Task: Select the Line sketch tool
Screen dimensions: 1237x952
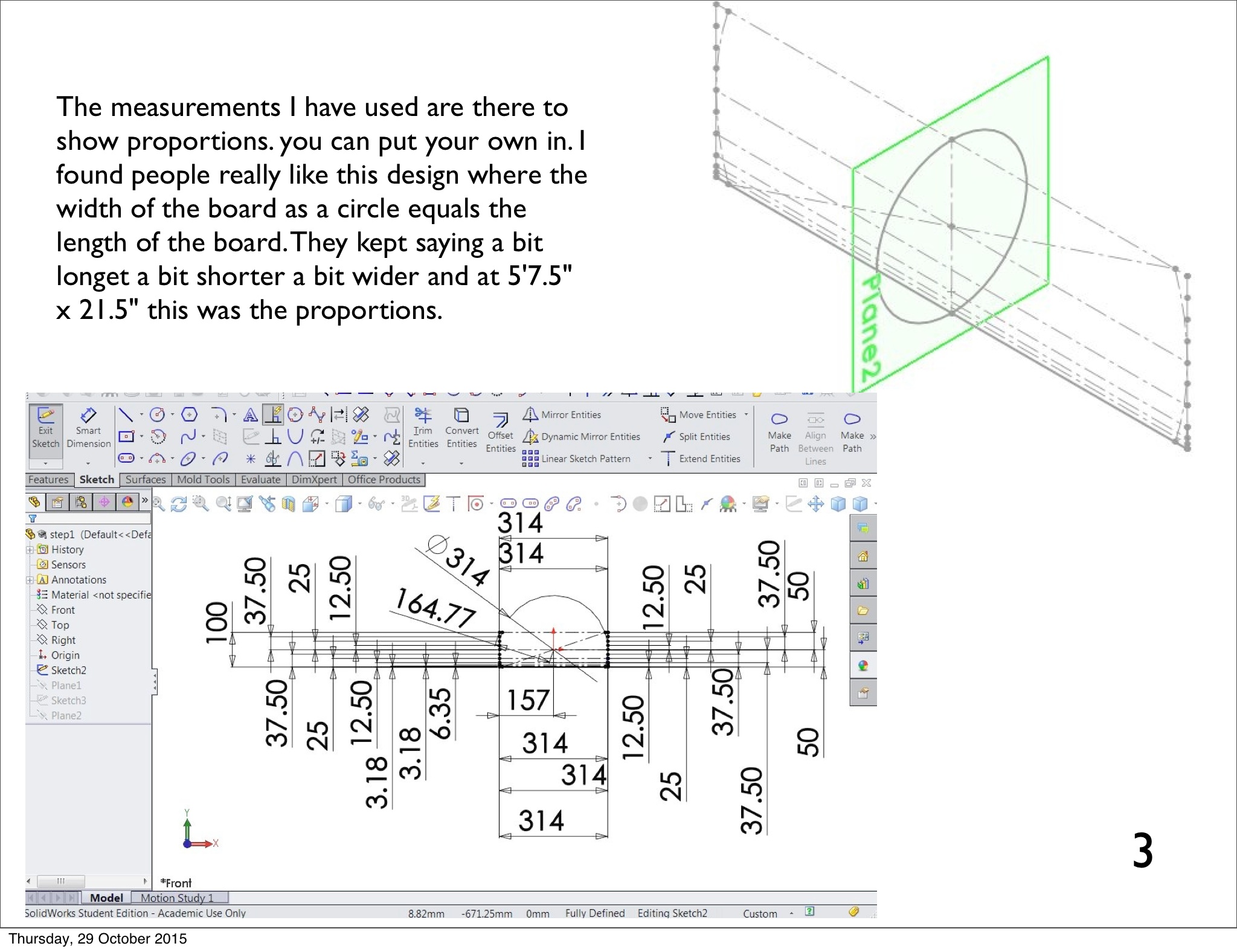Action: pos(126,415)
